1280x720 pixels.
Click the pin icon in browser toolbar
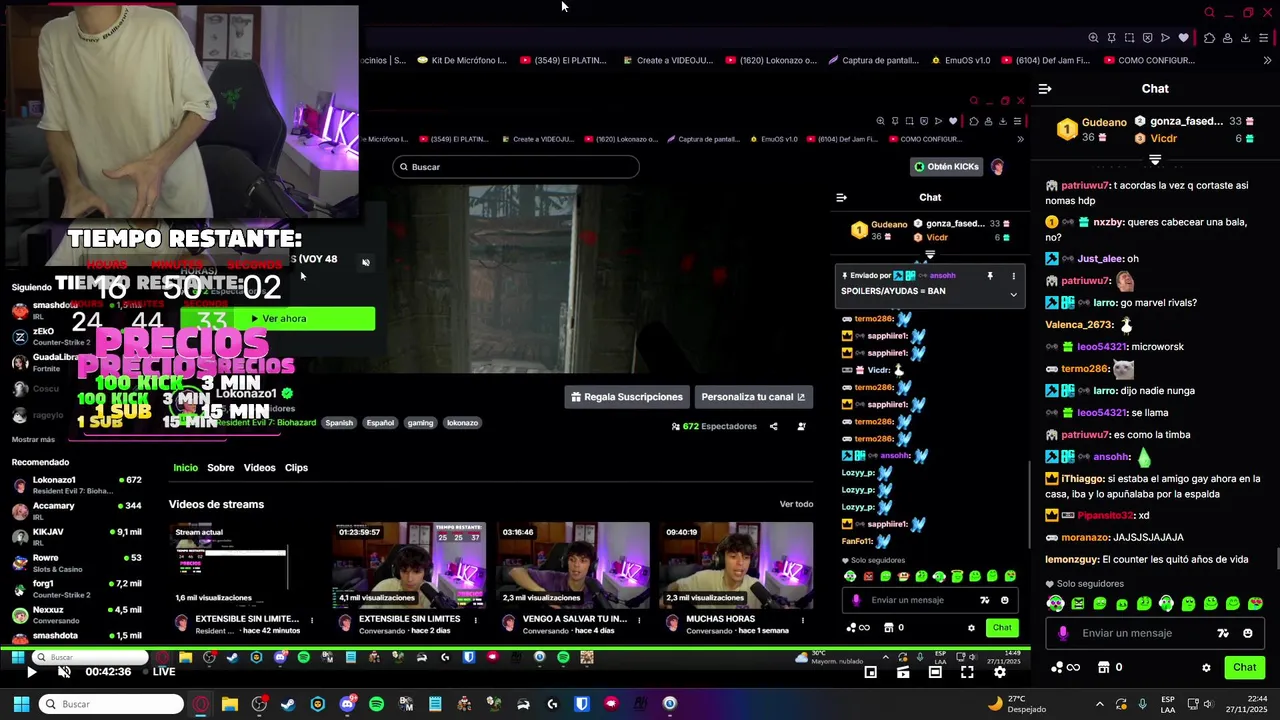1111,38
